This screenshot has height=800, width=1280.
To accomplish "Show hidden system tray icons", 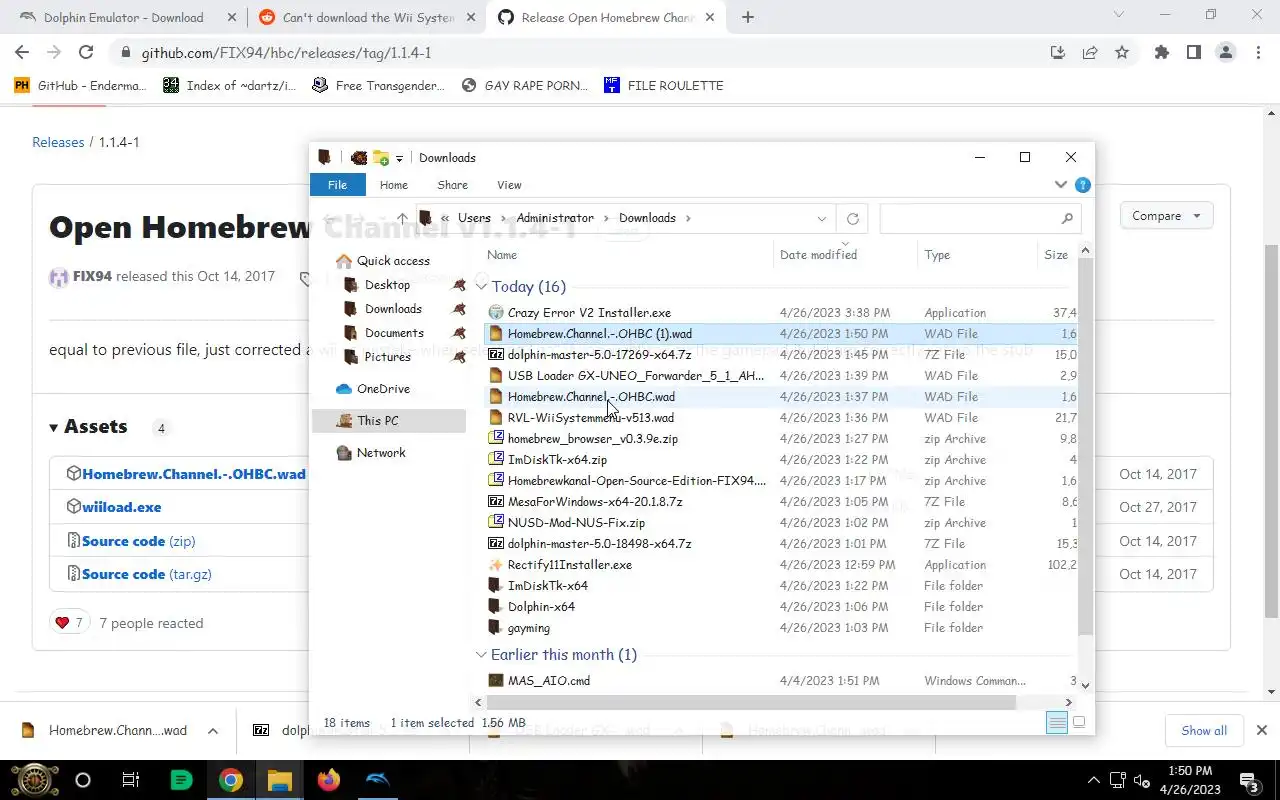I will pyautogui.click(x=1093, y=780).
